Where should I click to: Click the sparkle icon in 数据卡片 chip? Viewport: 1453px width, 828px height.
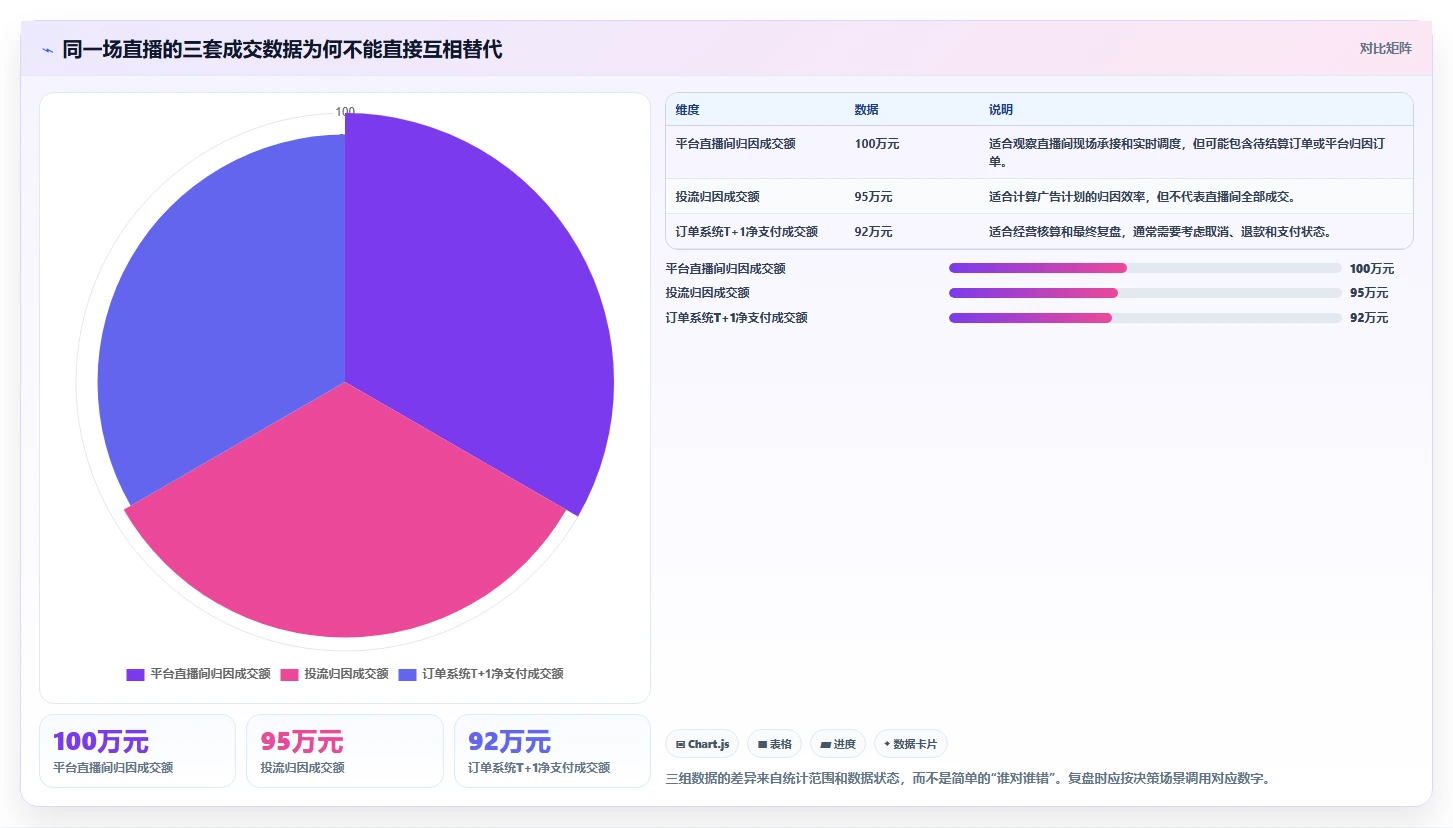click(x=887, y=744)
